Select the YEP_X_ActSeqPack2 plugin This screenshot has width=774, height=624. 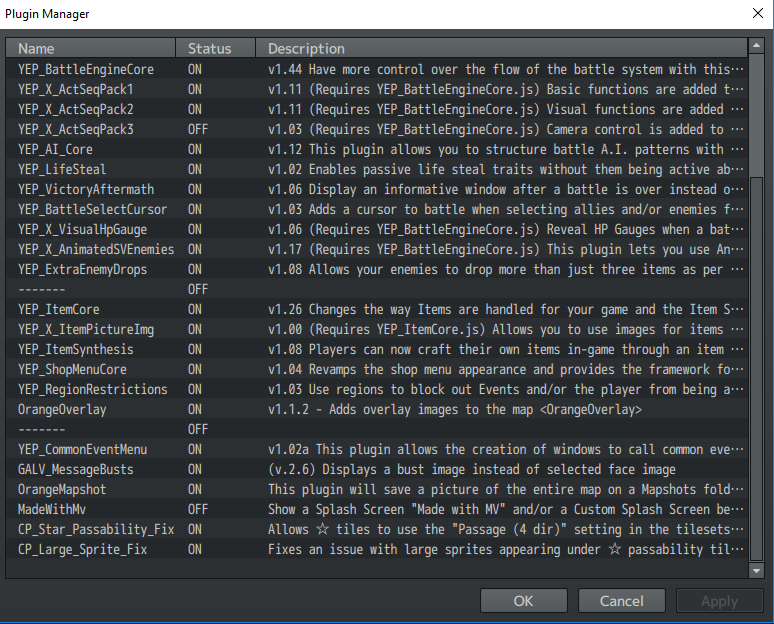(x=377, y=109)
